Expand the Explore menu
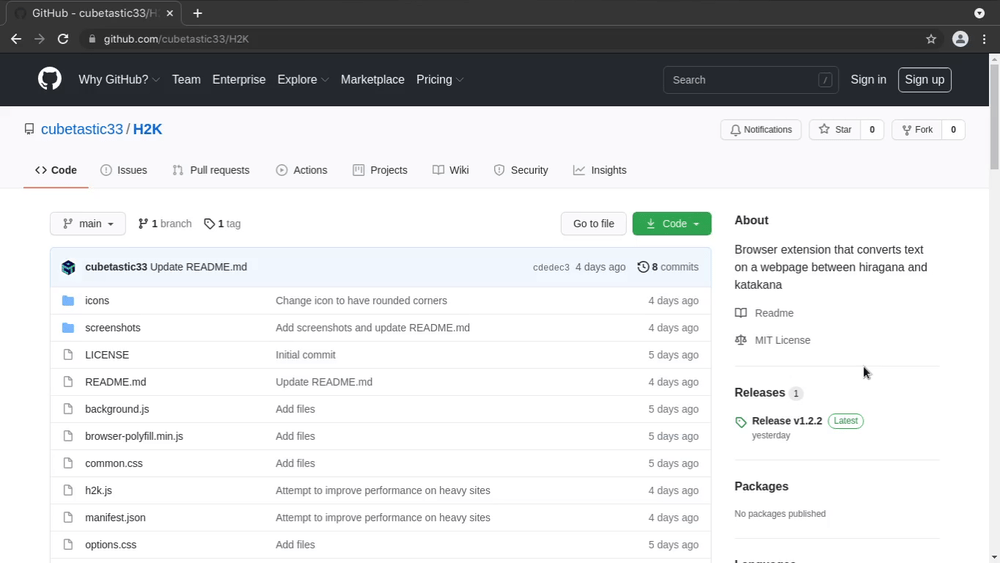Image resolution: width=1000 pixels, height=563 pixels. point(303,80)
